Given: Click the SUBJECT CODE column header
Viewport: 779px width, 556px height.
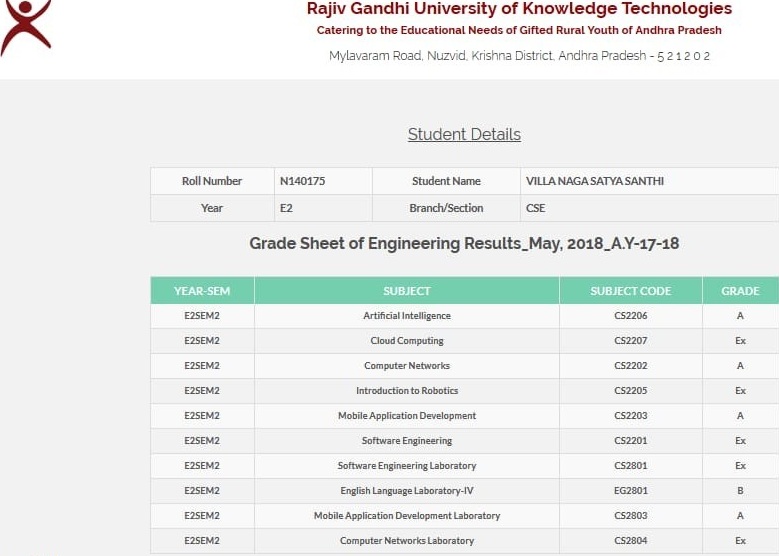Looking at the screenshot, I should point(631,291).
